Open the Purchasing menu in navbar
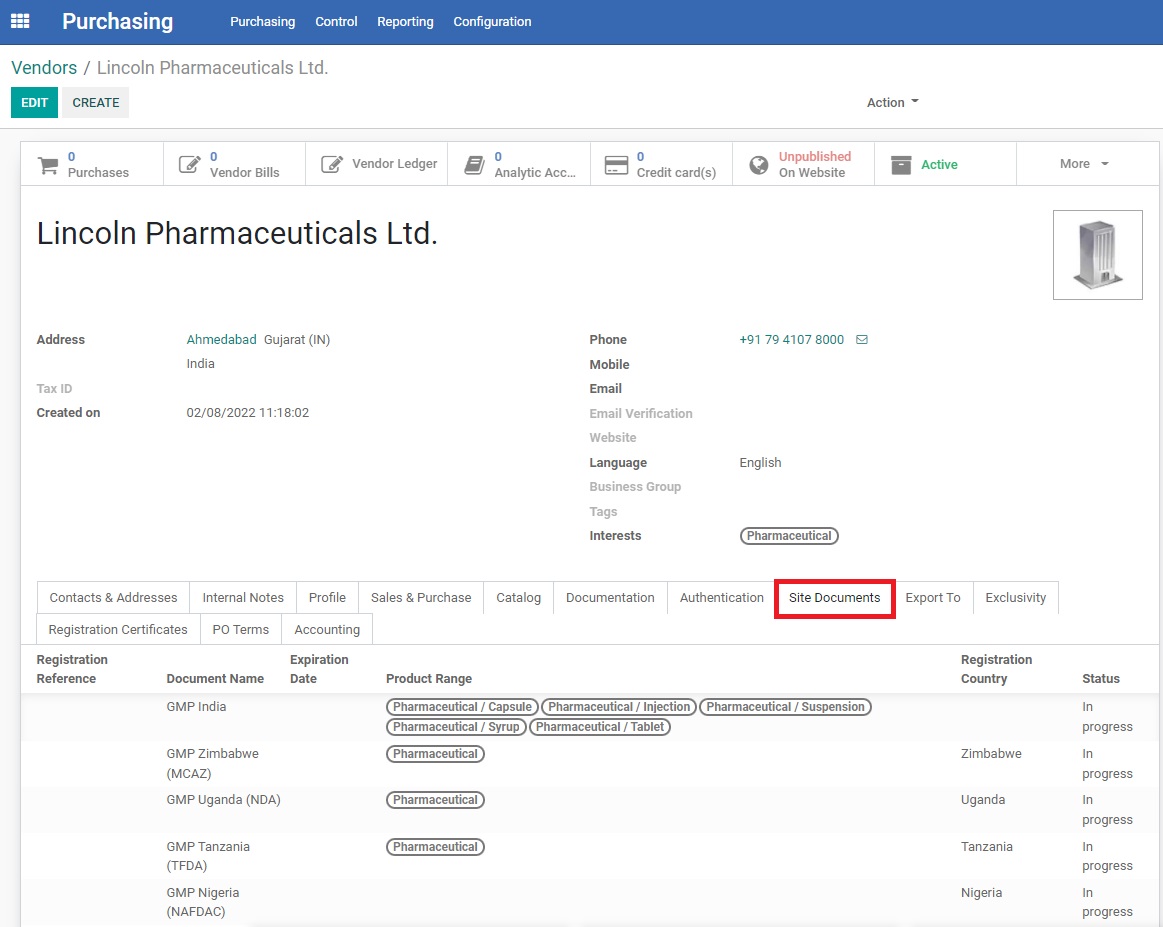This screenshot has width=1163, height=927. point(263,22)
